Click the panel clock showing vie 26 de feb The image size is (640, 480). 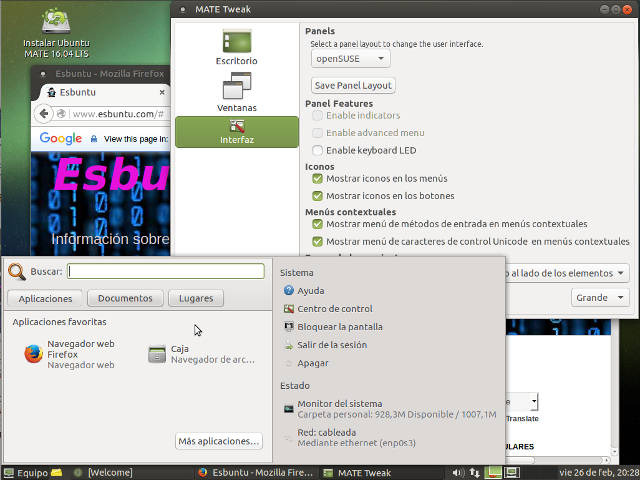[x=599, y=473]
